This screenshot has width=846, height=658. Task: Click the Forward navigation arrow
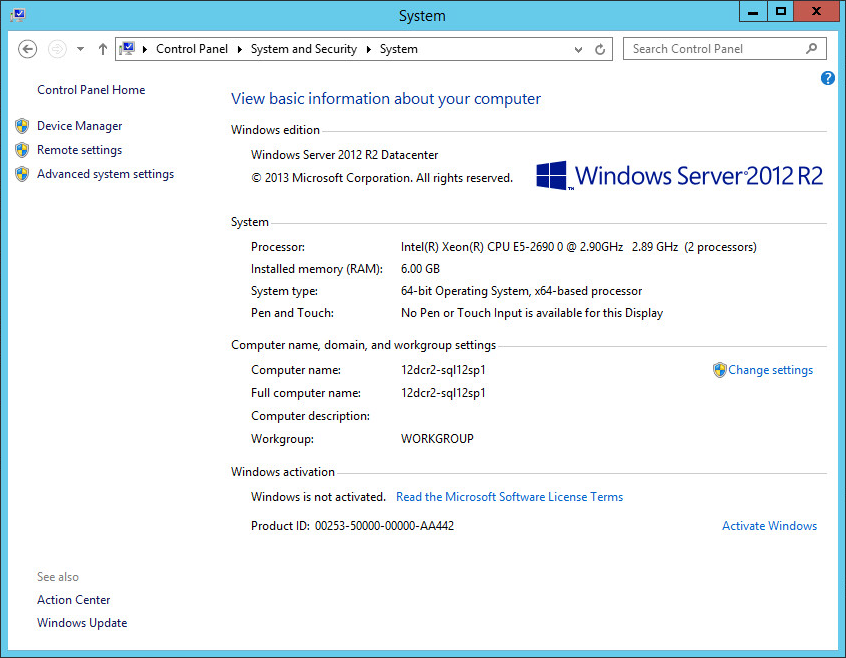[57, 49]
